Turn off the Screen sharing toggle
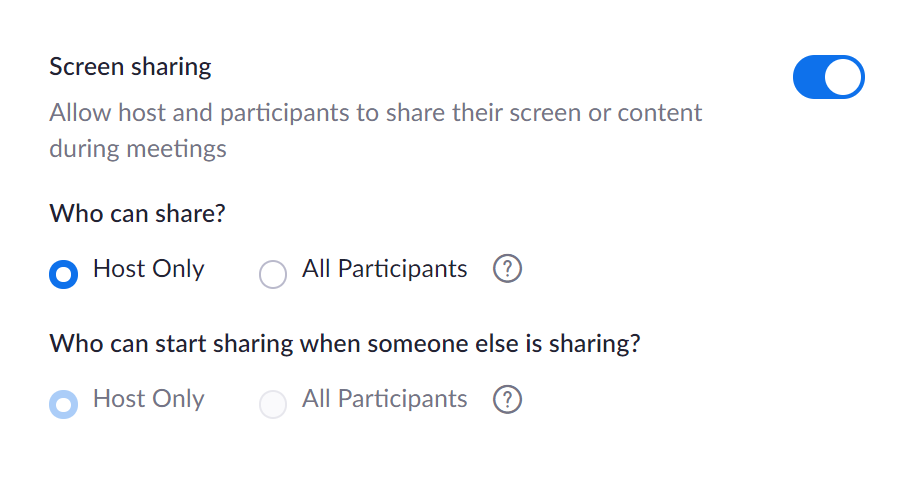 (x=829, y=77)
